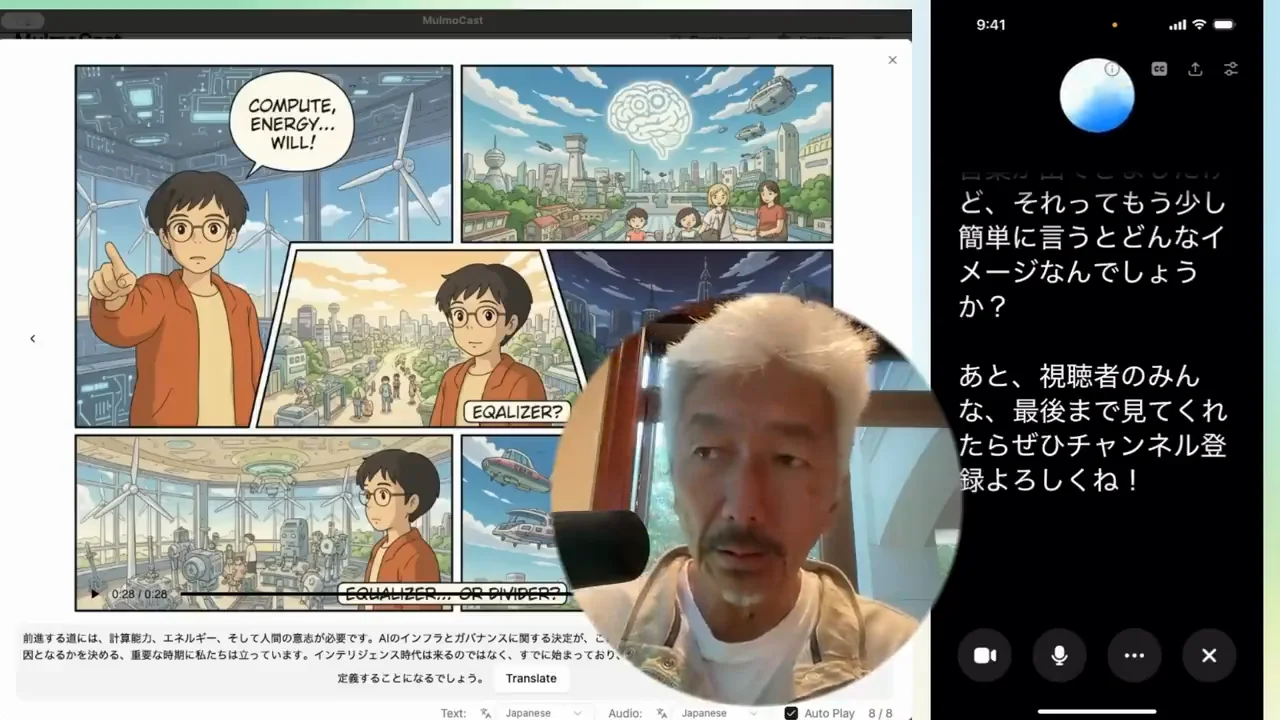
Task: Close the MulmoCast viewer overlay
Action: coord(892,60)
